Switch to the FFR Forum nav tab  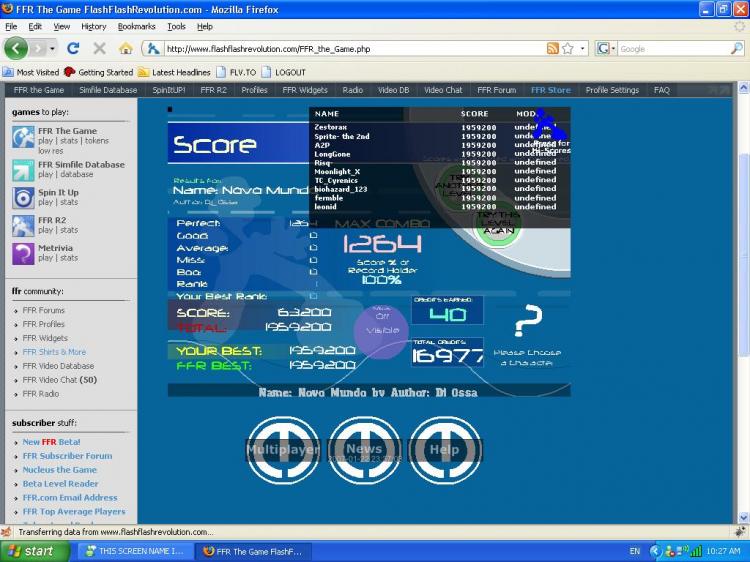(x=496, y=90)
